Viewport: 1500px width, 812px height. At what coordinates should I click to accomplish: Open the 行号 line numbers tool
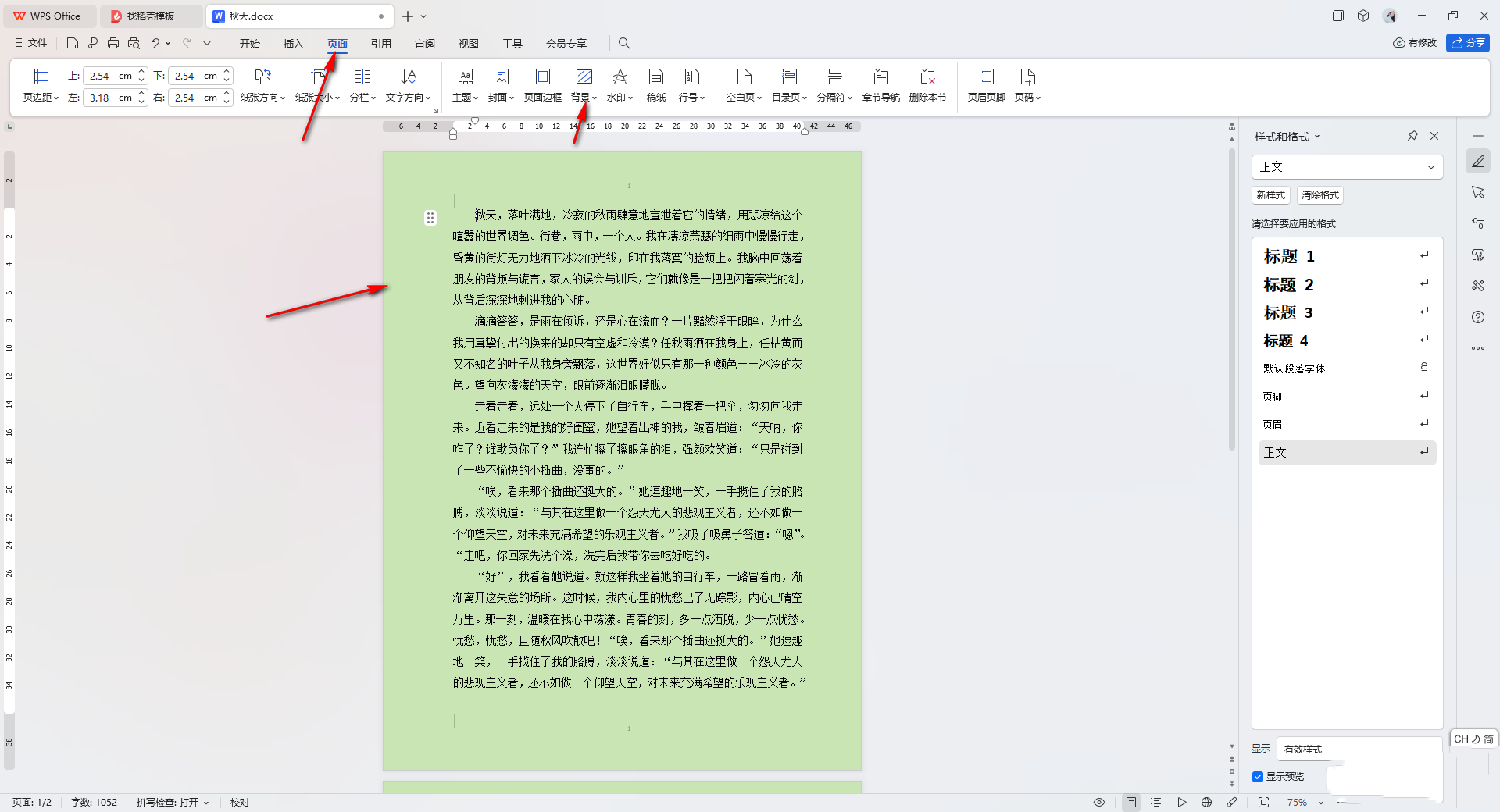pos(691,85)
